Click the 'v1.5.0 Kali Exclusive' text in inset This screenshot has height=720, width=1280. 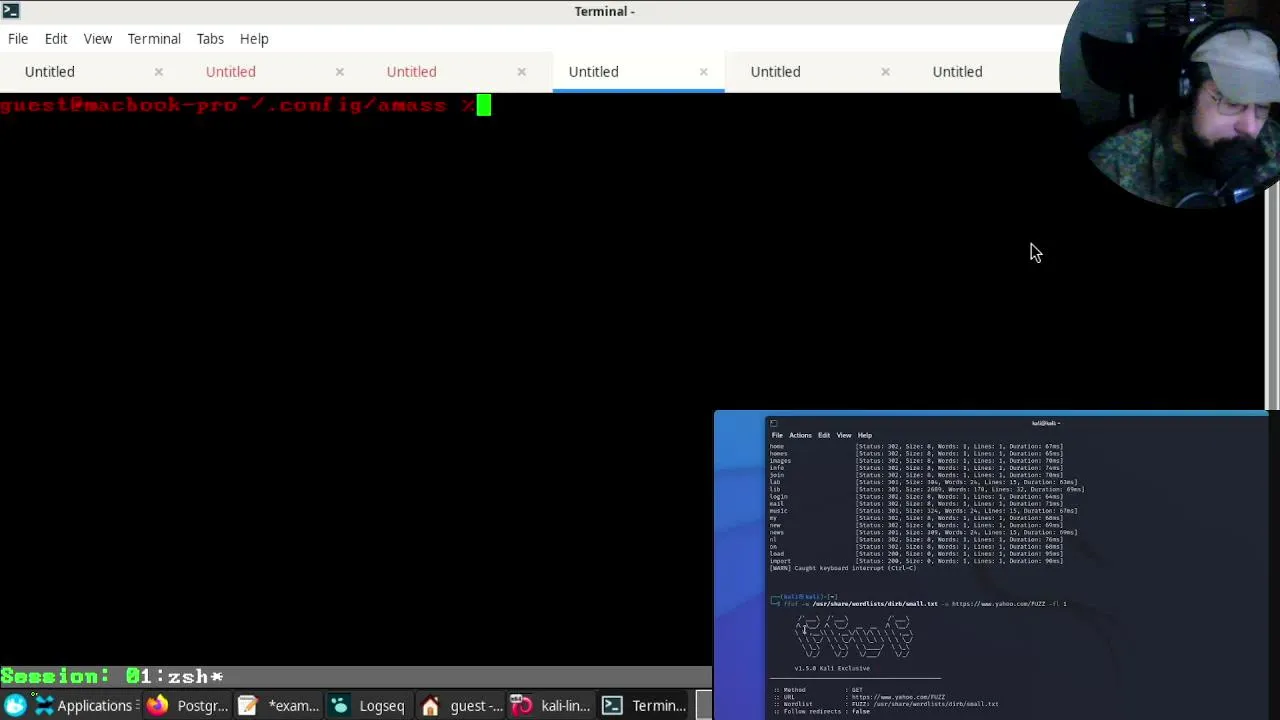(x=832, y=668)
